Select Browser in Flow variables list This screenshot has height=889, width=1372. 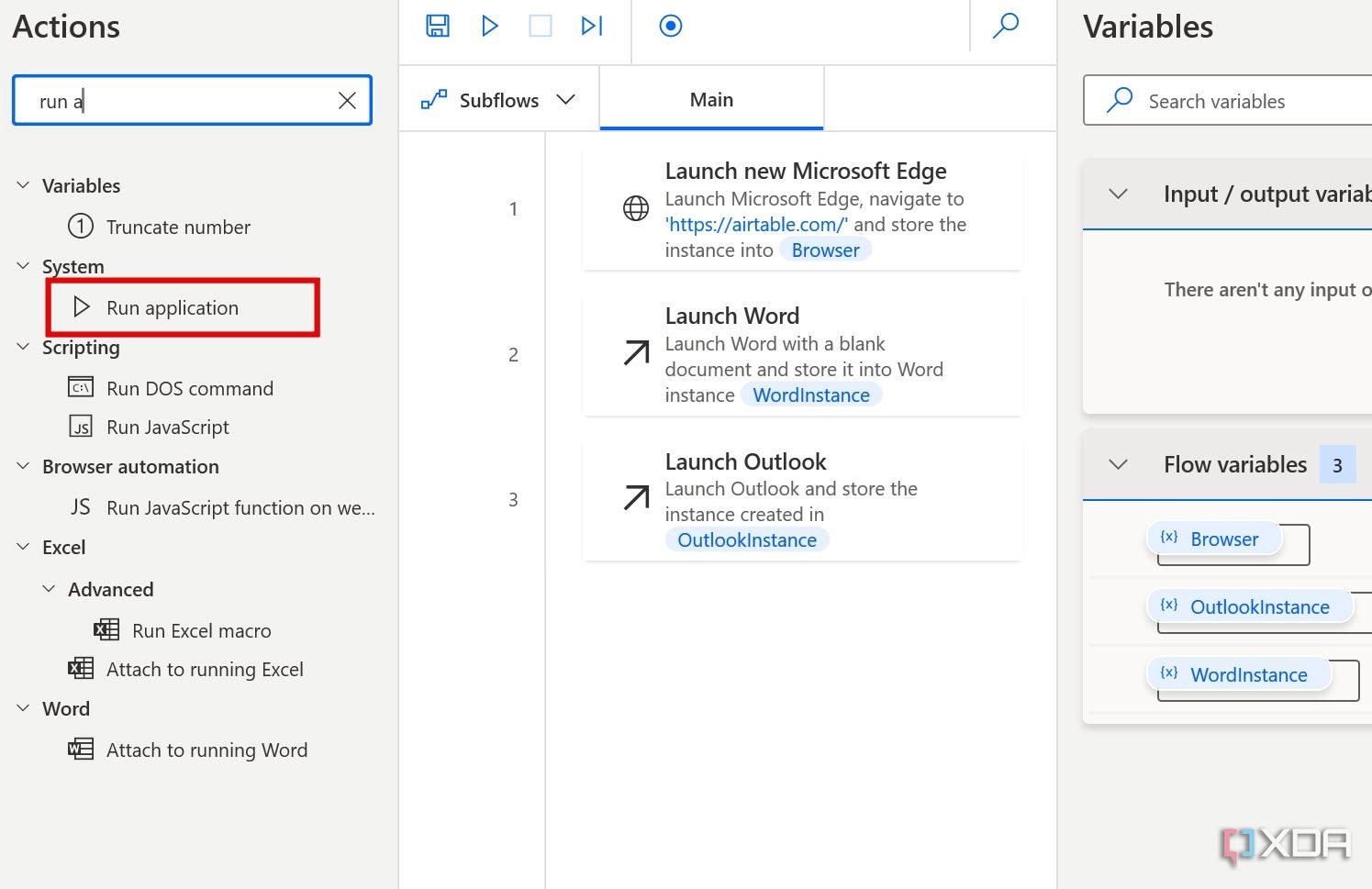pyautogui.click(x=1214, y=539)
